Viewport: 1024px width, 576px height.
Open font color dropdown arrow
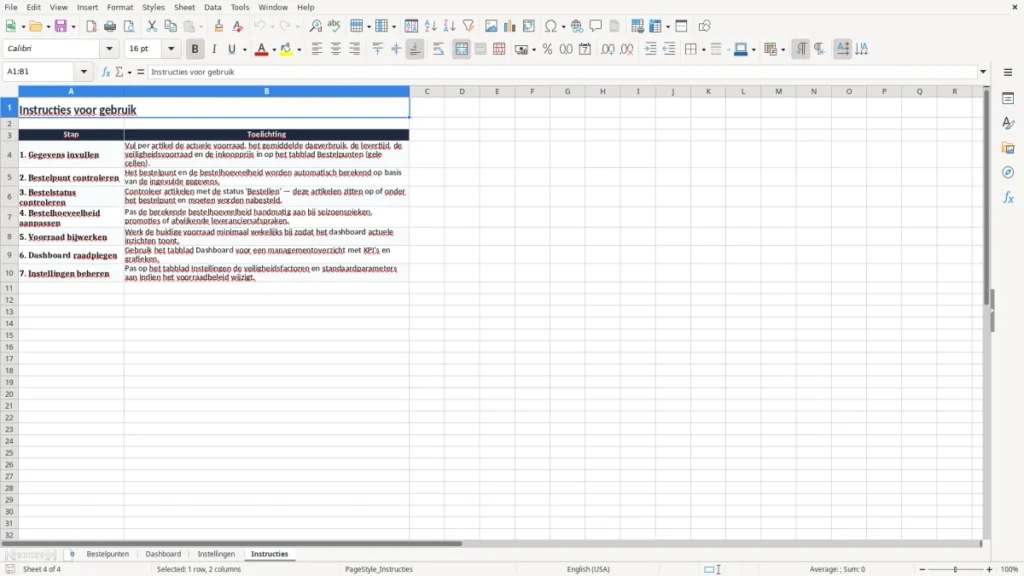click(274, 50)
